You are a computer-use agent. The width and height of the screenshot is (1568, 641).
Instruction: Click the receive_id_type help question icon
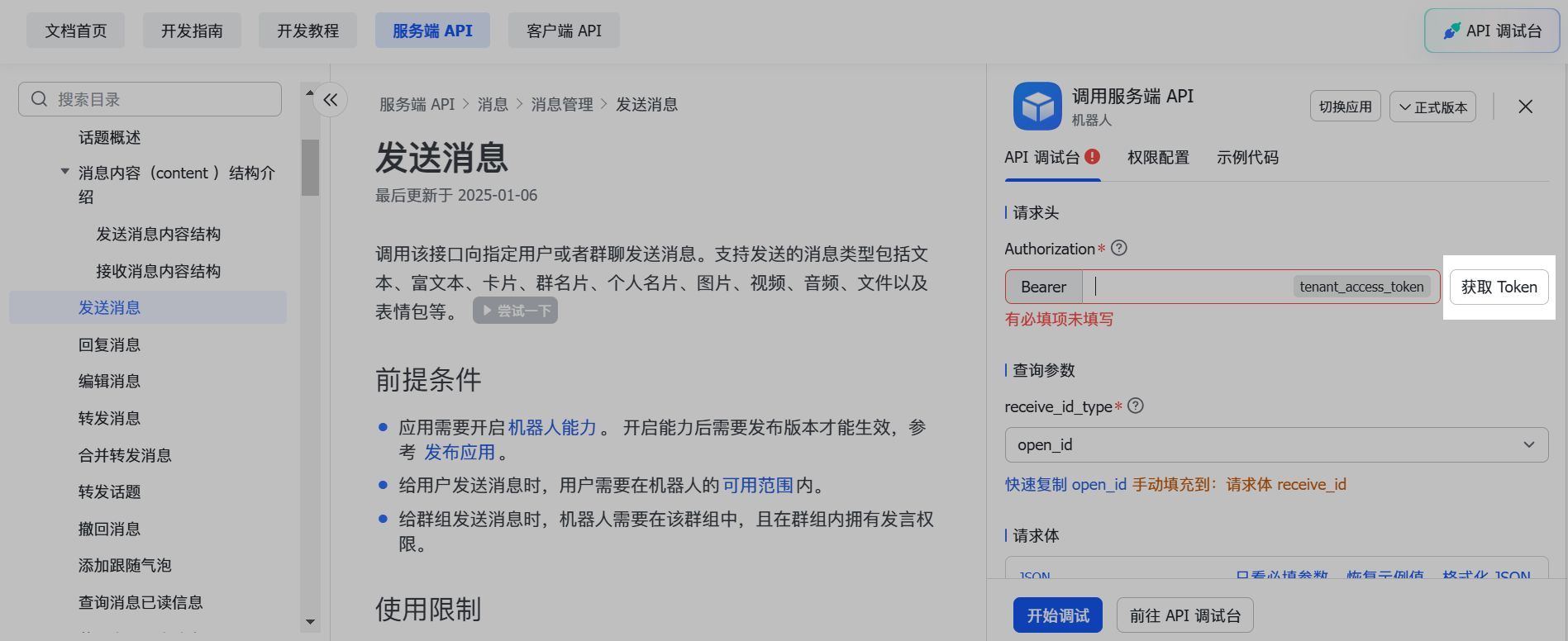click(x=1135, y=406)
